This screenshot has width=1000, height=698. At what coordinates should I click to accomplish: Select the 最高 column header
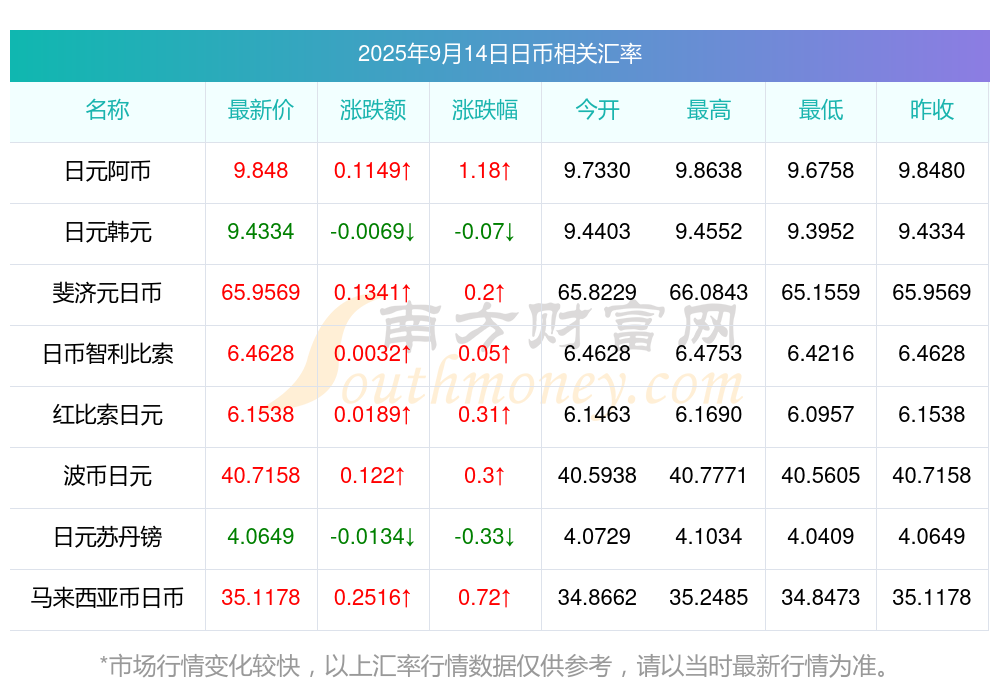point(709,110)
